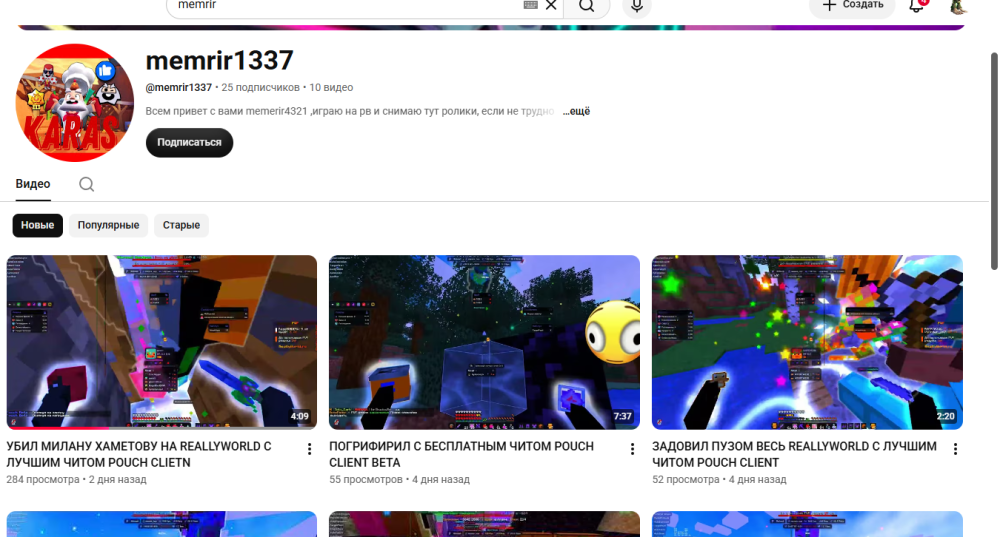
Task: Open options menu for ПОГРИФИРИЛ С БЕСПЛАТНЫМ video
Action: (632, 449)
